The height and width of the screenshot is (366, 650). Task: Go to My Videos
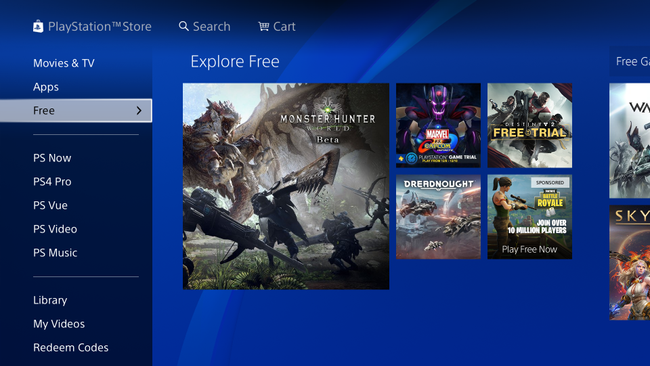pos(59,324)
